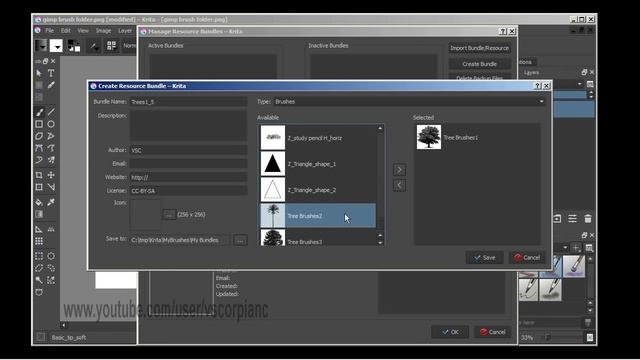640x360 pixels.
Task: Browse Save to folder with ellipsis button
Action: click(x=240, y=240)
